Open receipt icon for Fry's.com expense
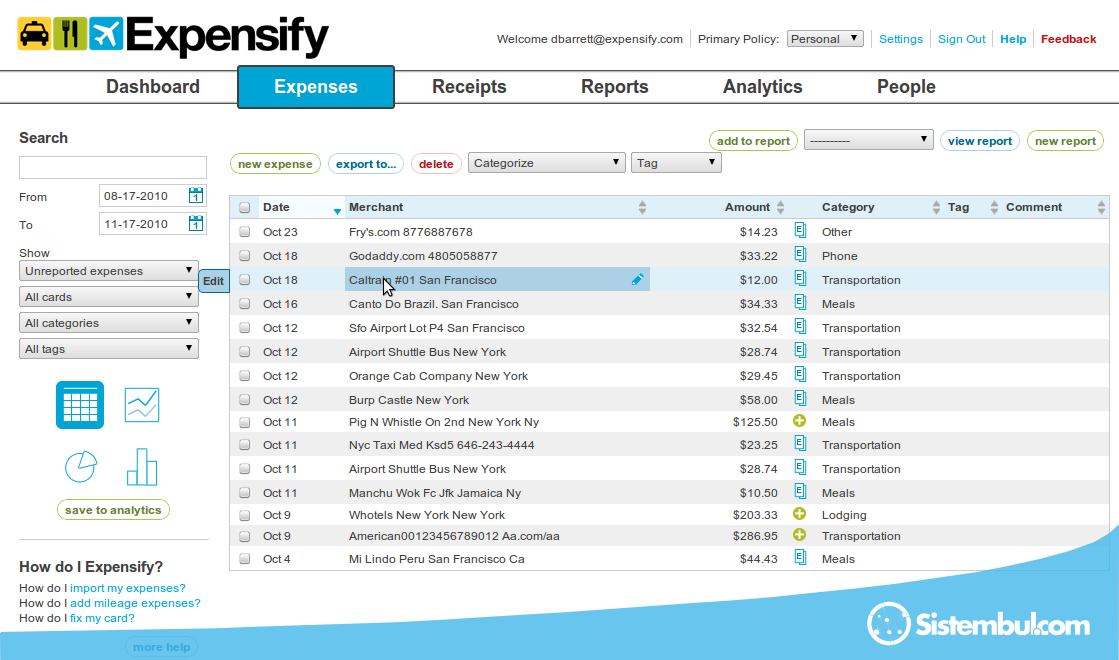Image resolution: width=1119 pixels, height=660 pixels. [x=800, y=230]
